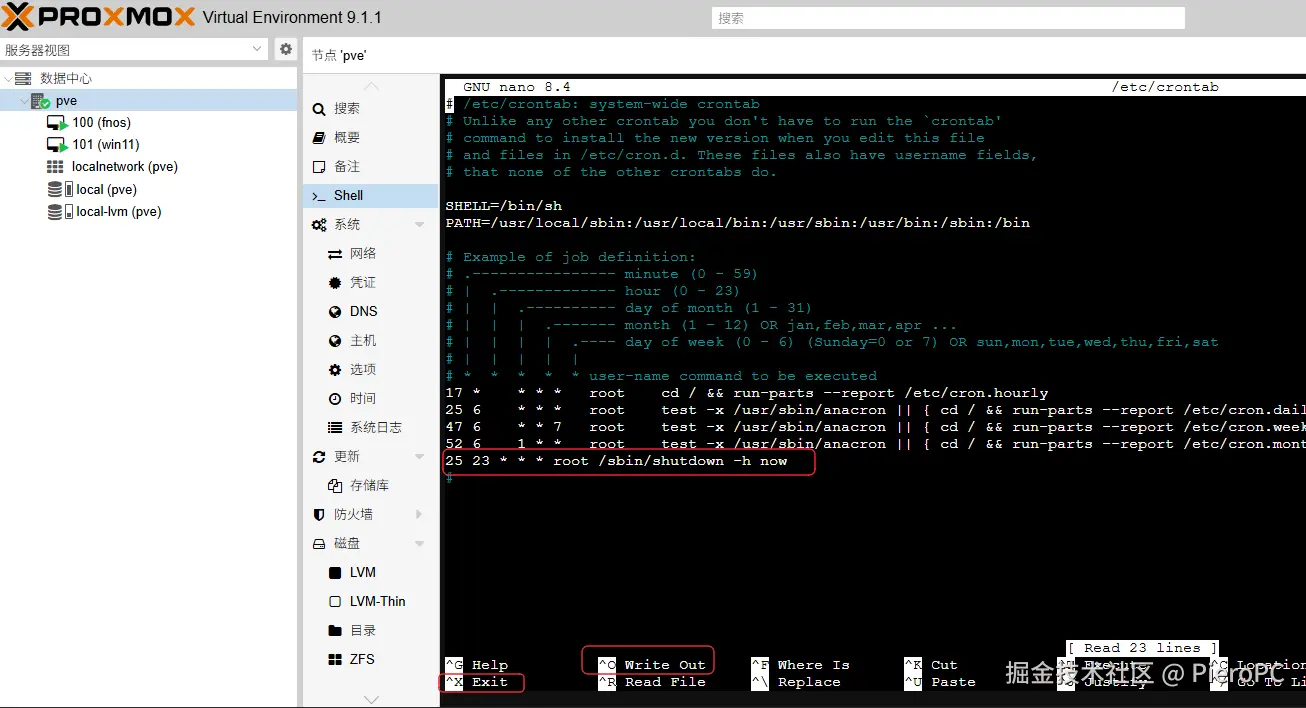Click the SHELL=/bin/sh line
Screen dimensions: 1306x708
pyautogui.click(x=503, y=206)
